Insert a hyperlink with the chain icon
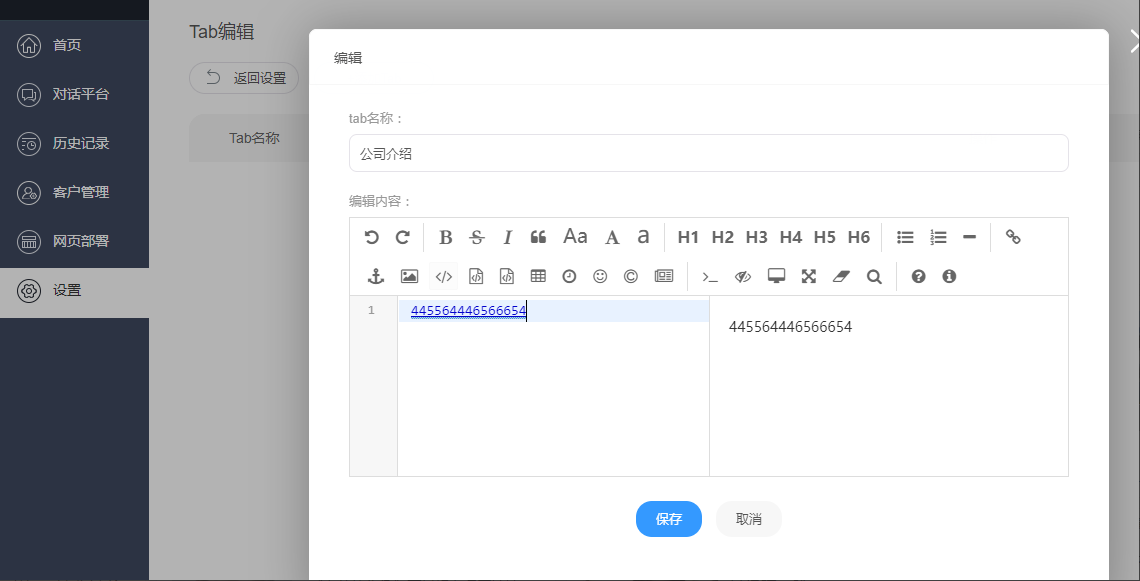 click(x=1013, y=237)
